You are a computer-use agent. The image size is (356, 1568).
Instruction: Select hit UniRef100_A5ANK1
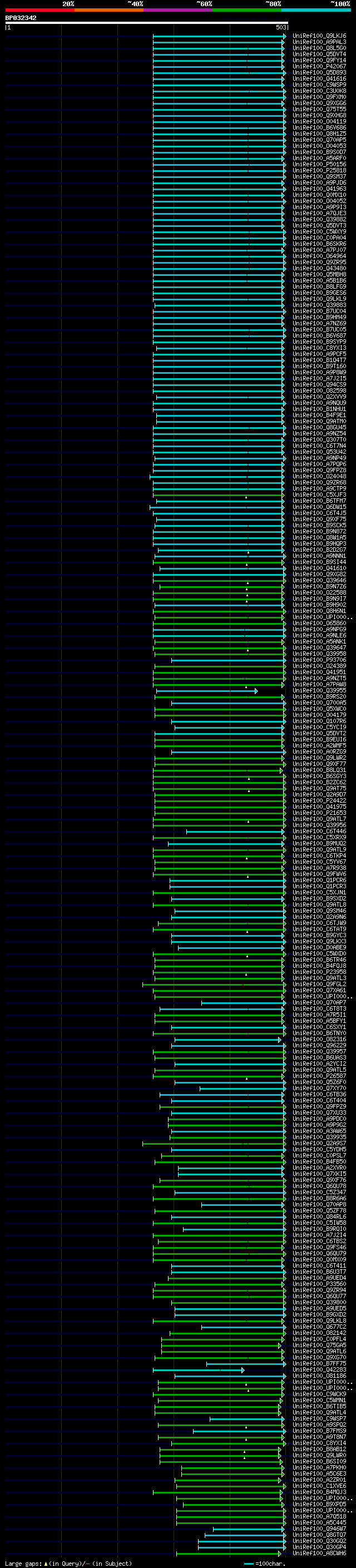(319, 641)
